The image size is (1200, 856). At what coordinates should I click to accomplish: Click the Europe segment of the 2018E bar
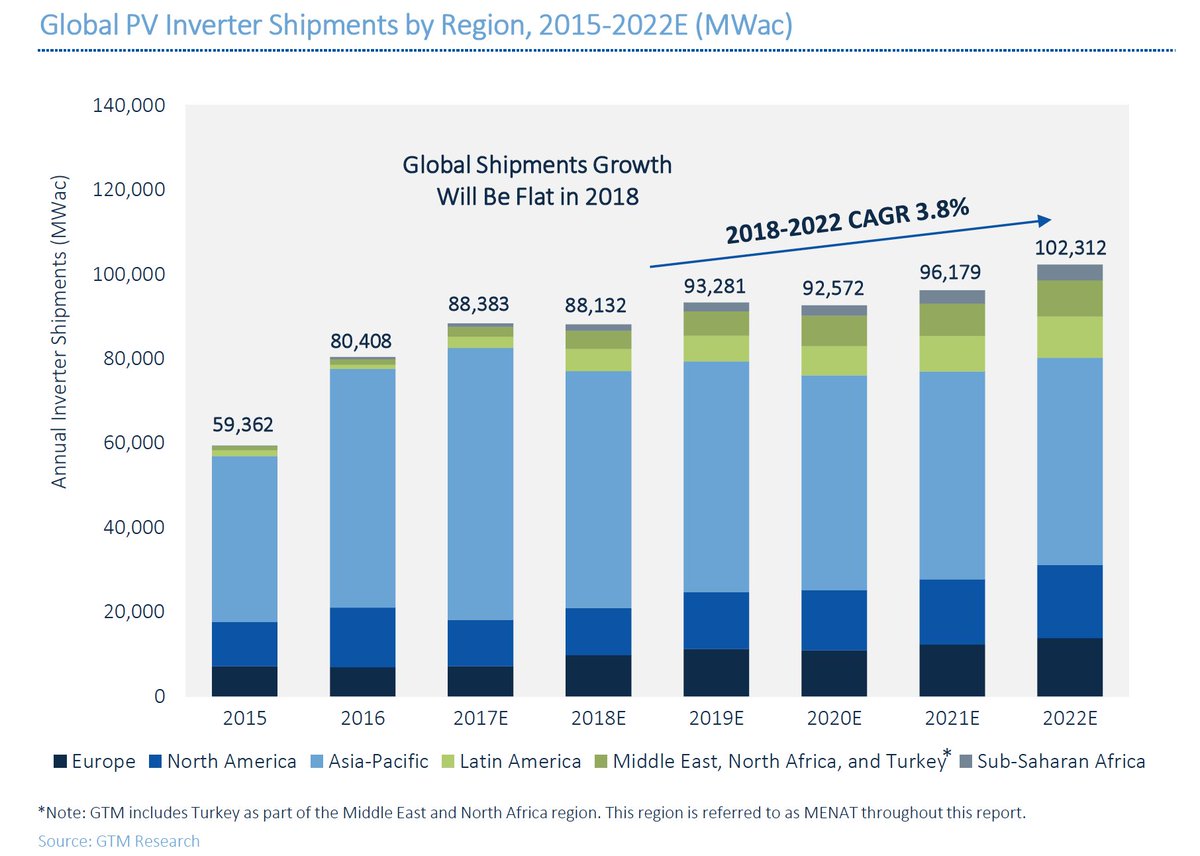click(x=599, y=676)
